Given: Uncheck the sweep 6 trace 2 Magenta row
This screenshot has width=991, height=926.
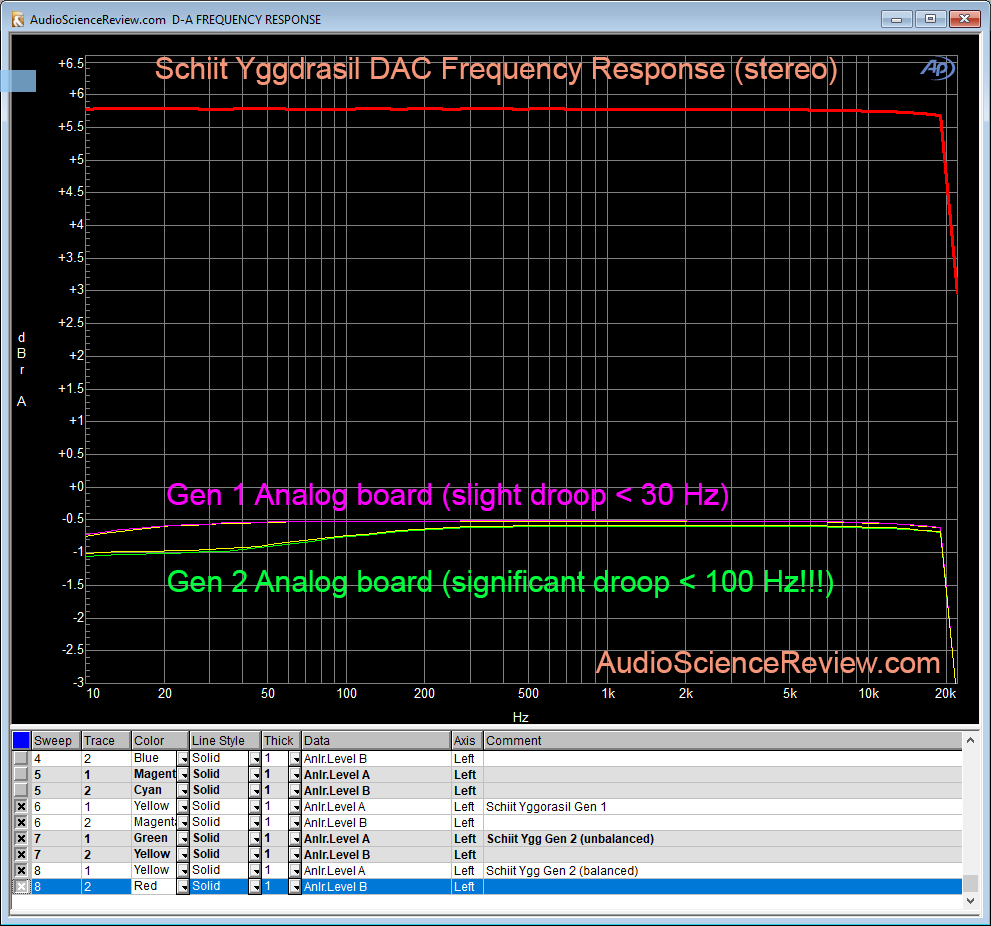Looking at the screenshot, I should [21, 822].
